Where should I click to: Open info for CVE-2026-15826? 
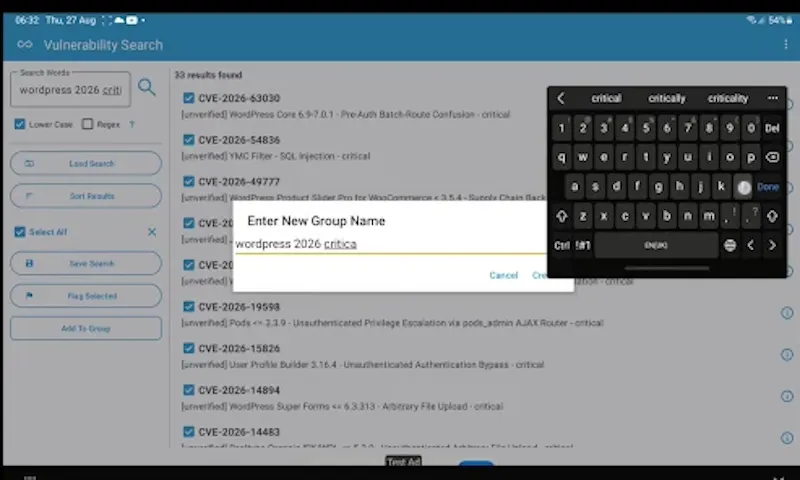point(787,355)
